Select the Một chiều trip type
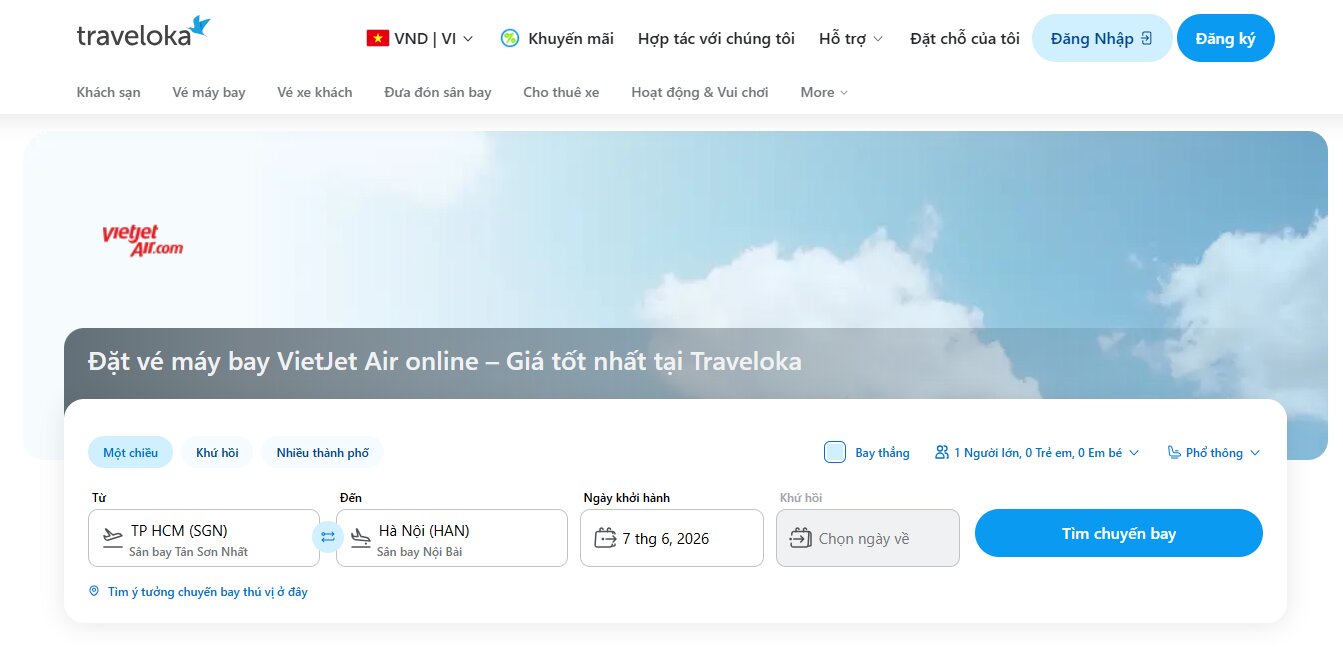The width and height of the screenshot is (1343, 647). coord(130,453)
